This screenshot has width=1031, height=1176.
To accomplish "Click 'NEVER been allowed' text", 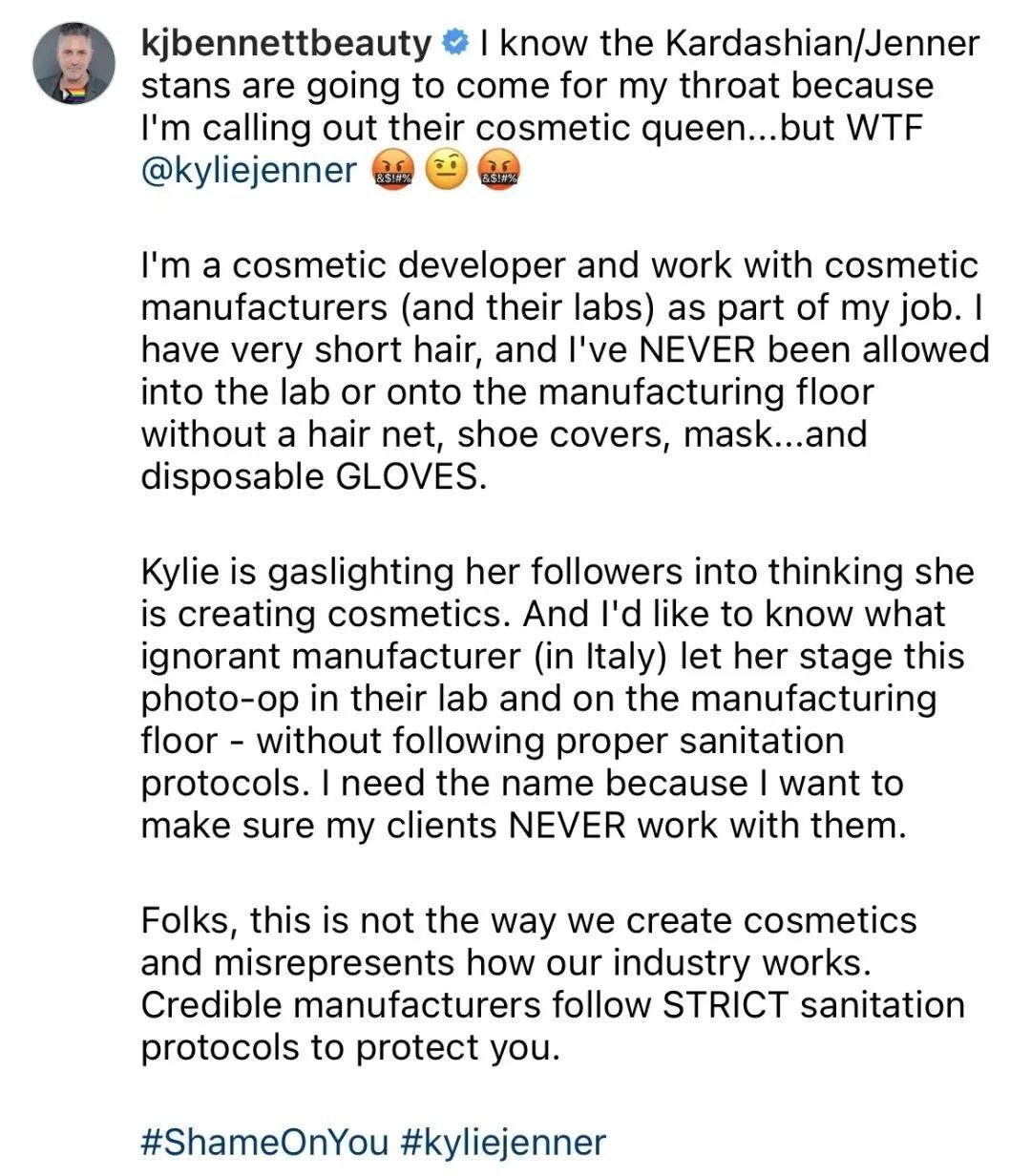I will (x=813, y=349).
